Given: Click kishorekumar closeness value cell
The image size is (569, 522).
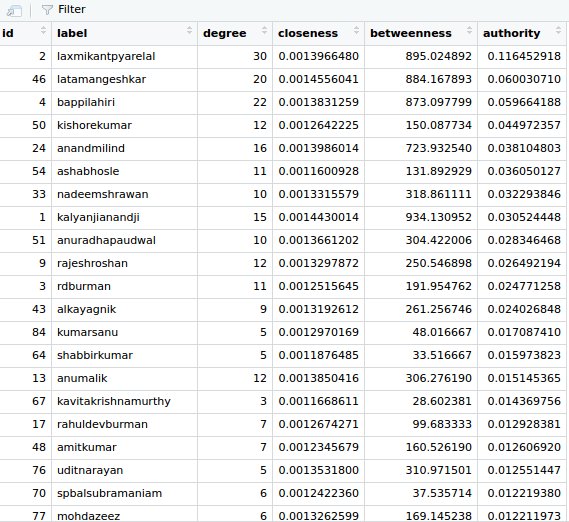Looking at the screenshot, I should (319, 126).
